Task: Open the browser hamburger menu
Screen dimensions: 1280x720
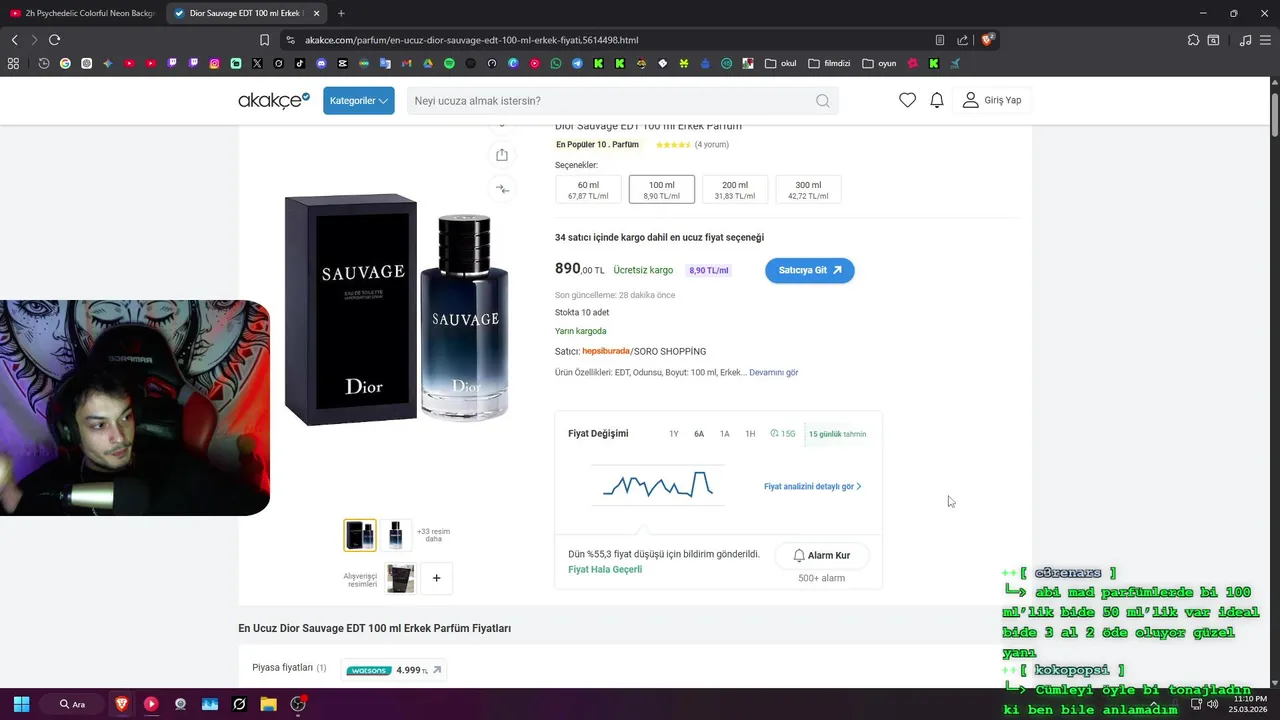Action: pos(1266,40)
